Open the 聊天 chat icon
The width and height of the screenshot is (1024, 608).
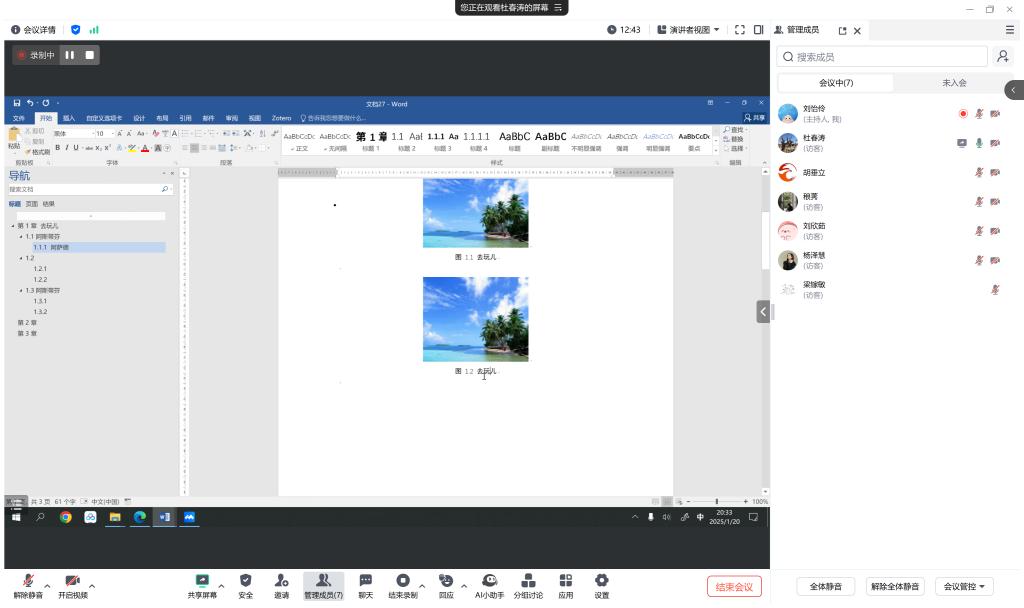(x=366, y=581)
